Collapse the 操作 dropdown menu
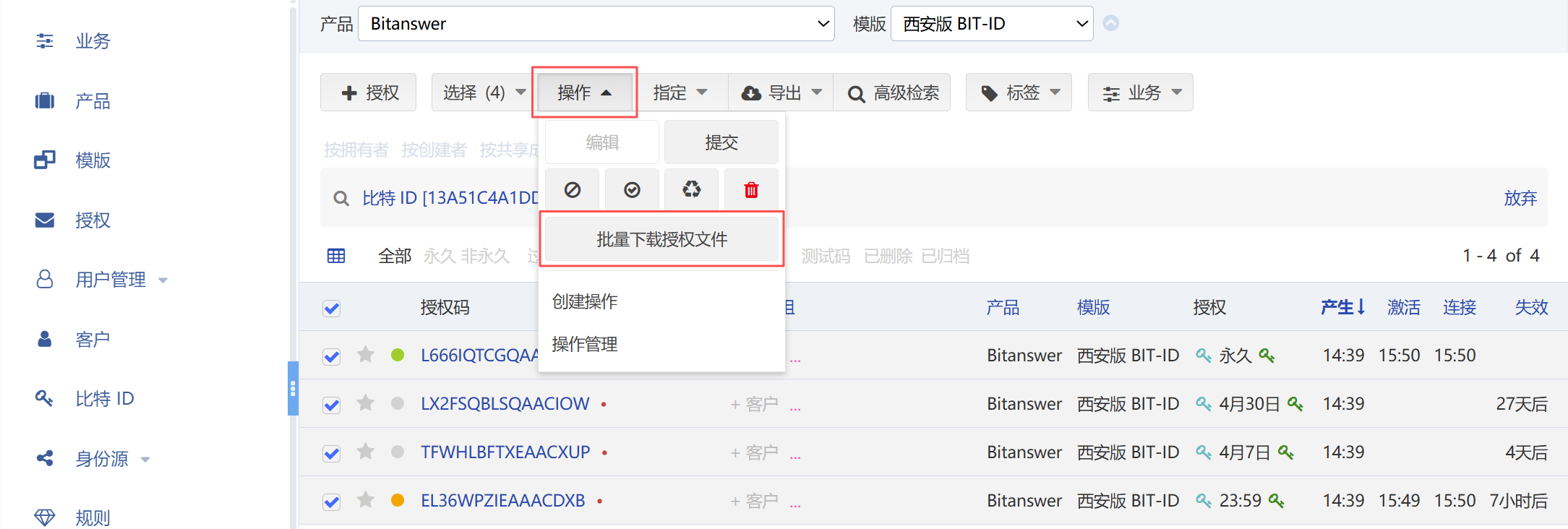Screen dimensions: 1568x529 click(x=585, y=93)
